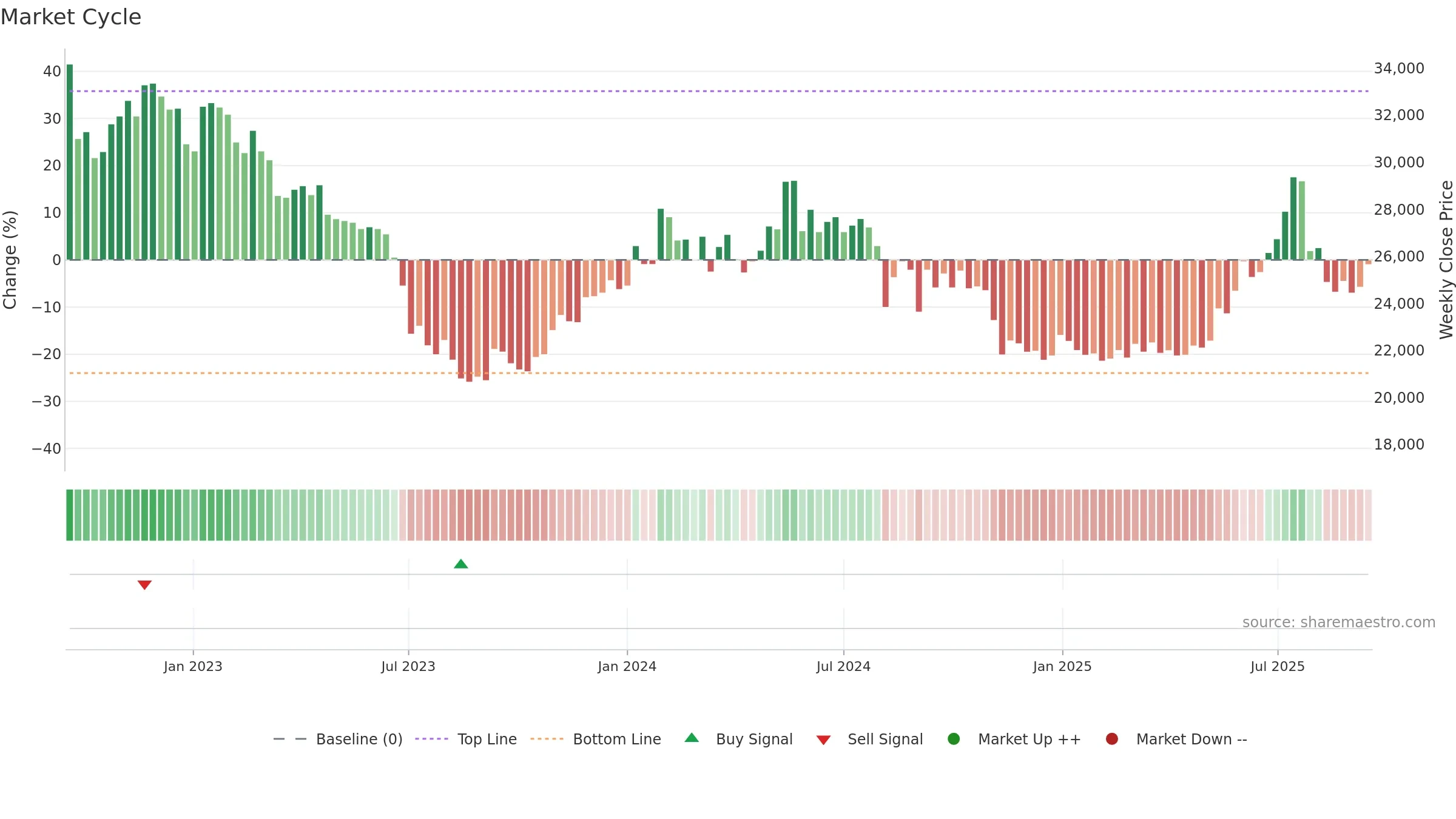This screenshot has width=1456, height=819.
Task: Click the Jan 2025 axis label
Action: tap(1062, 667)
